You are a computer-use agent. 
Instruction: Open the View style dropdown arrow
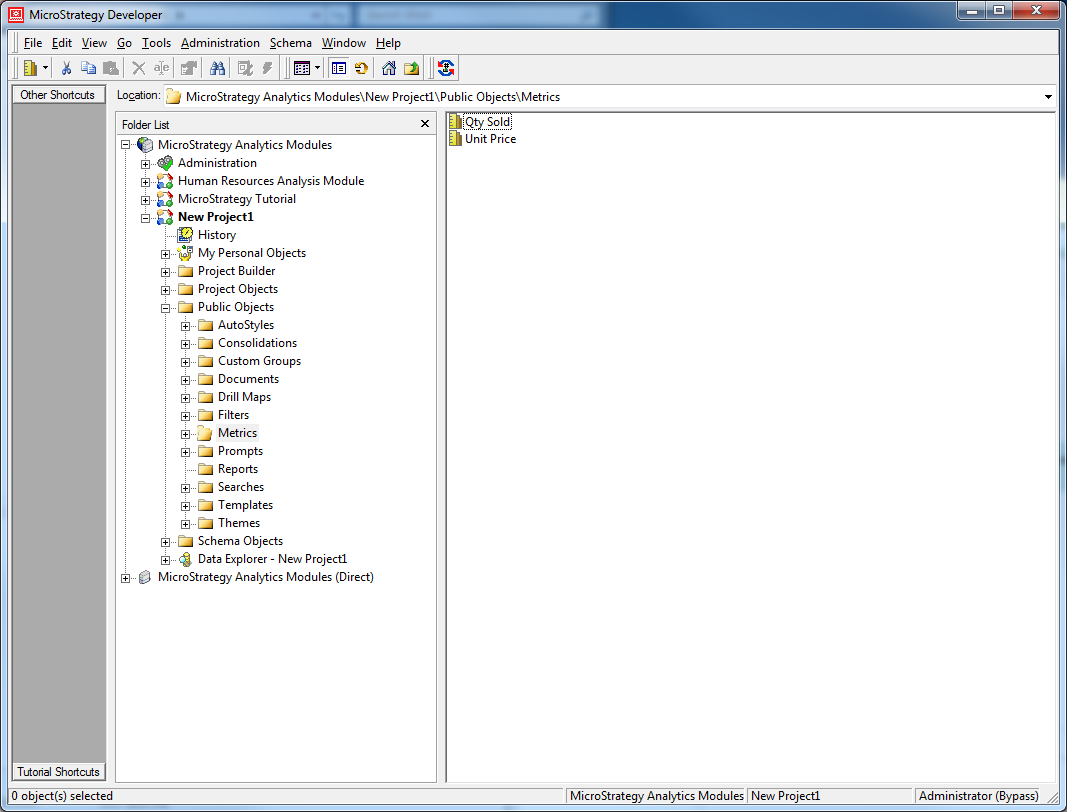317,68
